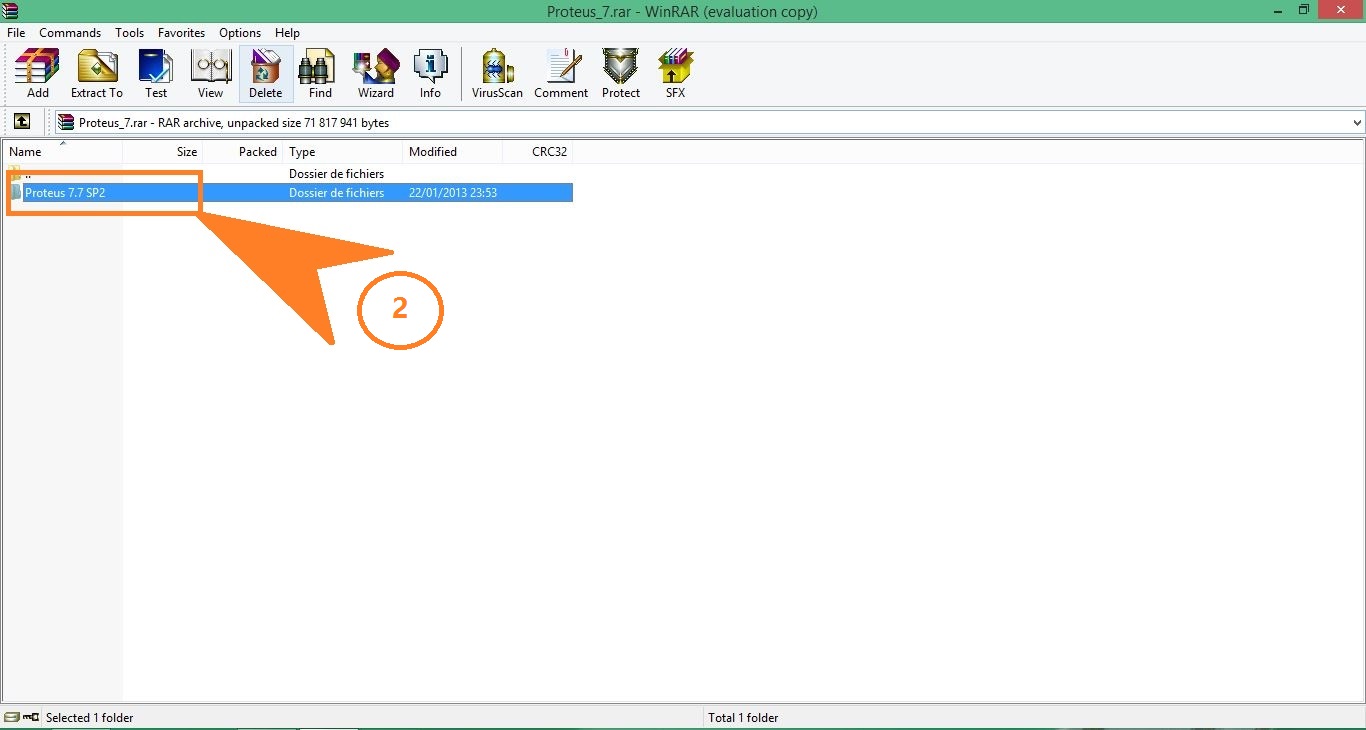Viewport: 1366px width, 730px height.
Task: Click the Proteus_7.rar path bar
Action: (x=230, y=122)
